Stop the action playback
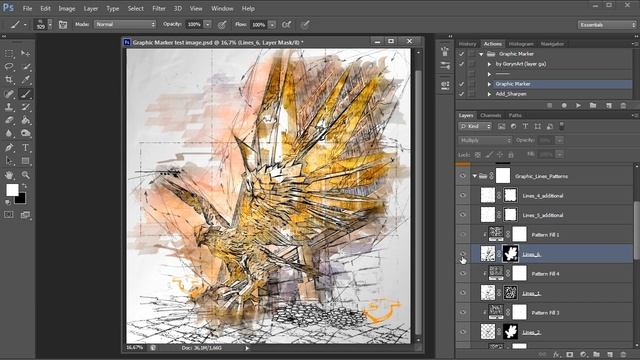640x360 pixels. (x=549, y=105)
